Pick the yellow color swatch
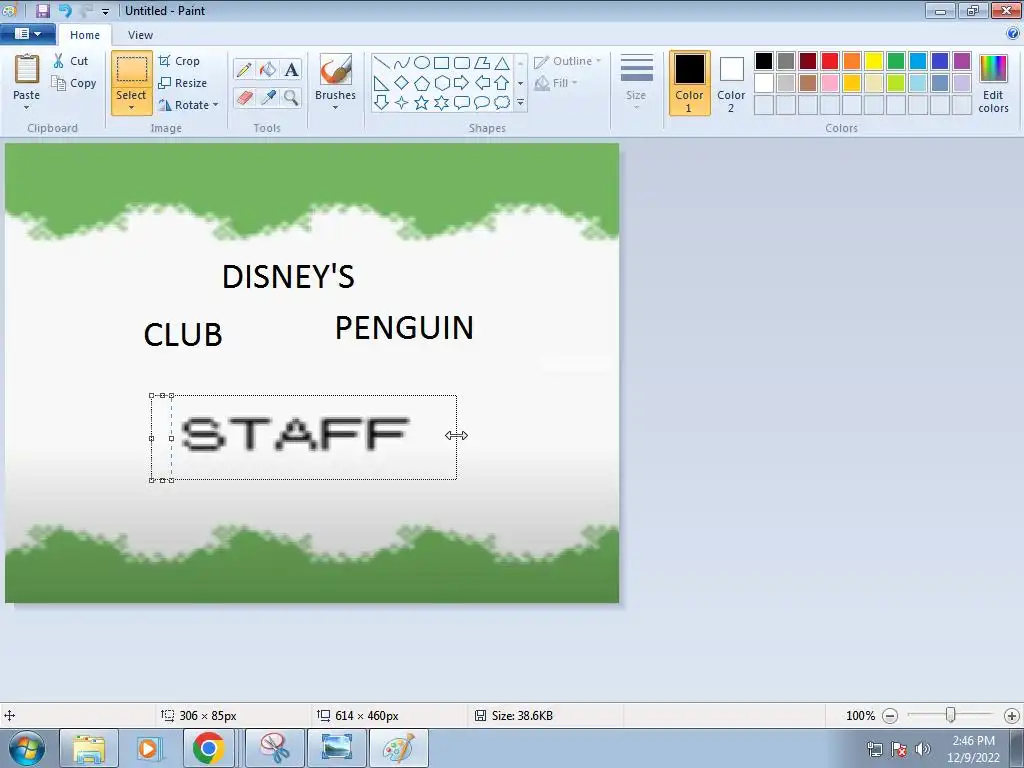Screen dimensions: 1024x768 [874, 61]
